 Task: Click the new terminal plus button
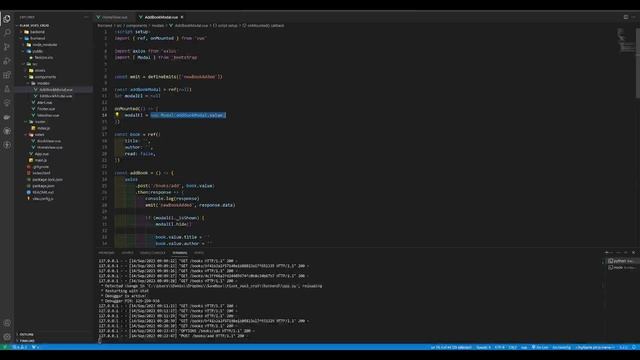607,253
